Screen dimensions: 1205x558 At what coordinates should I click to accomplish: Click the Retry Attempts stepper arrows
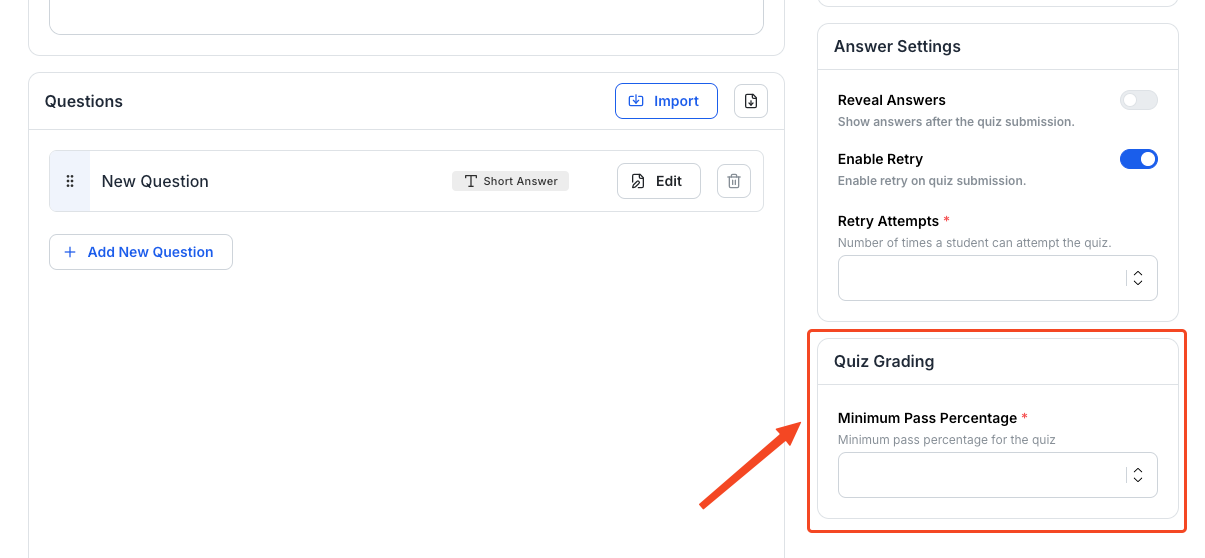[1138, 278]
